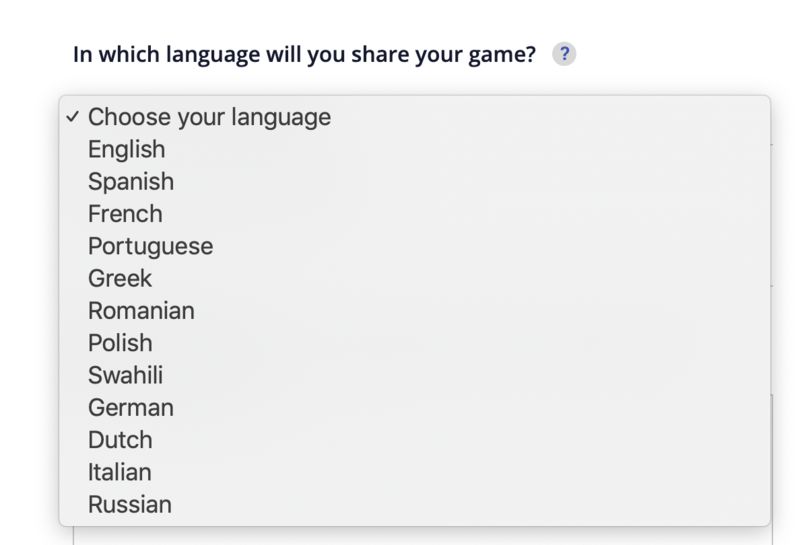Select the "Choose your language" placeholder option
This screenshot has height=545, width=800.
coord(209,117)
